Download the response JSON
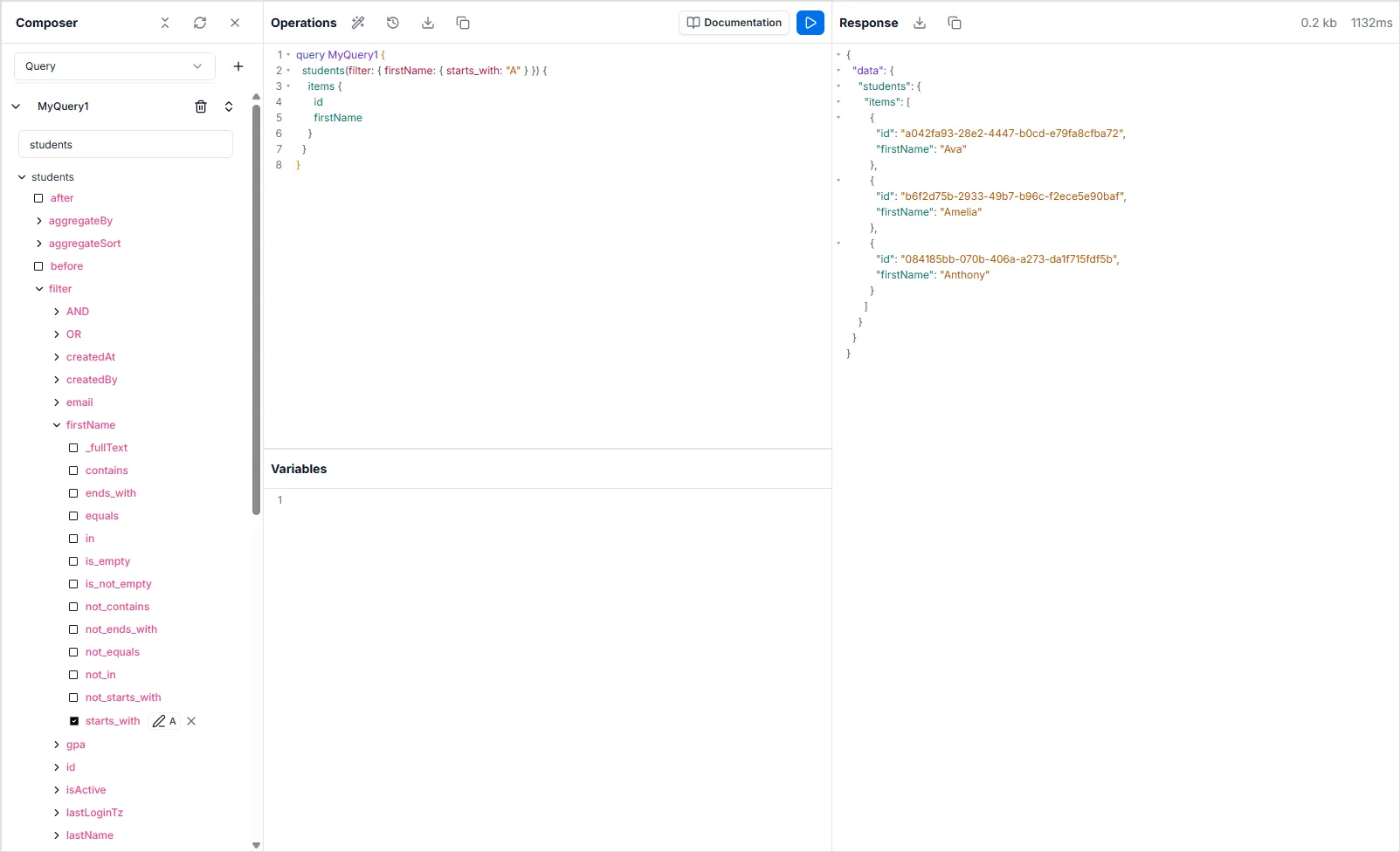The height and width of the screenshot is (852, 1400). 920,23
